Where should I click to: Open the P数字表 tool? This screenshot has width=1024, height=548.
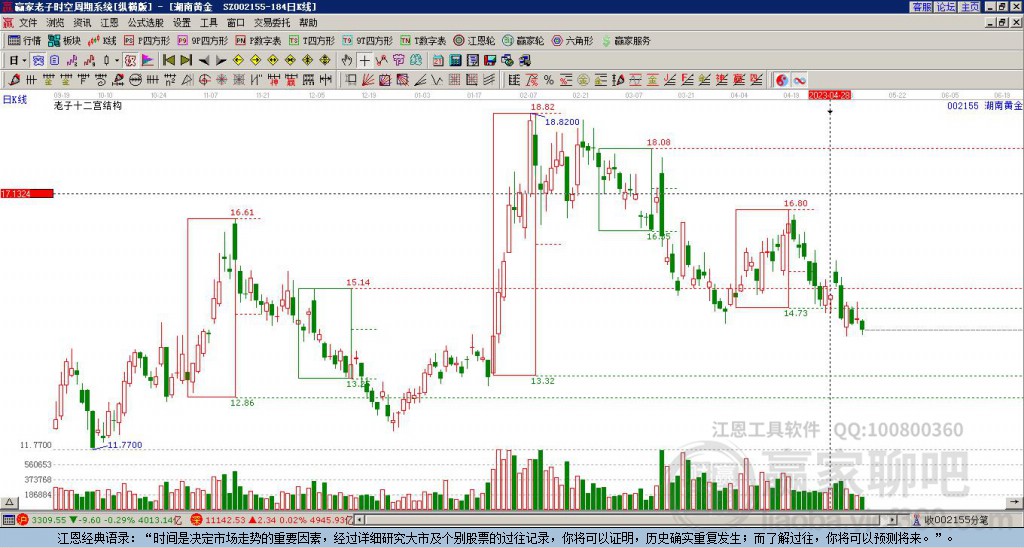coord(259,40)
